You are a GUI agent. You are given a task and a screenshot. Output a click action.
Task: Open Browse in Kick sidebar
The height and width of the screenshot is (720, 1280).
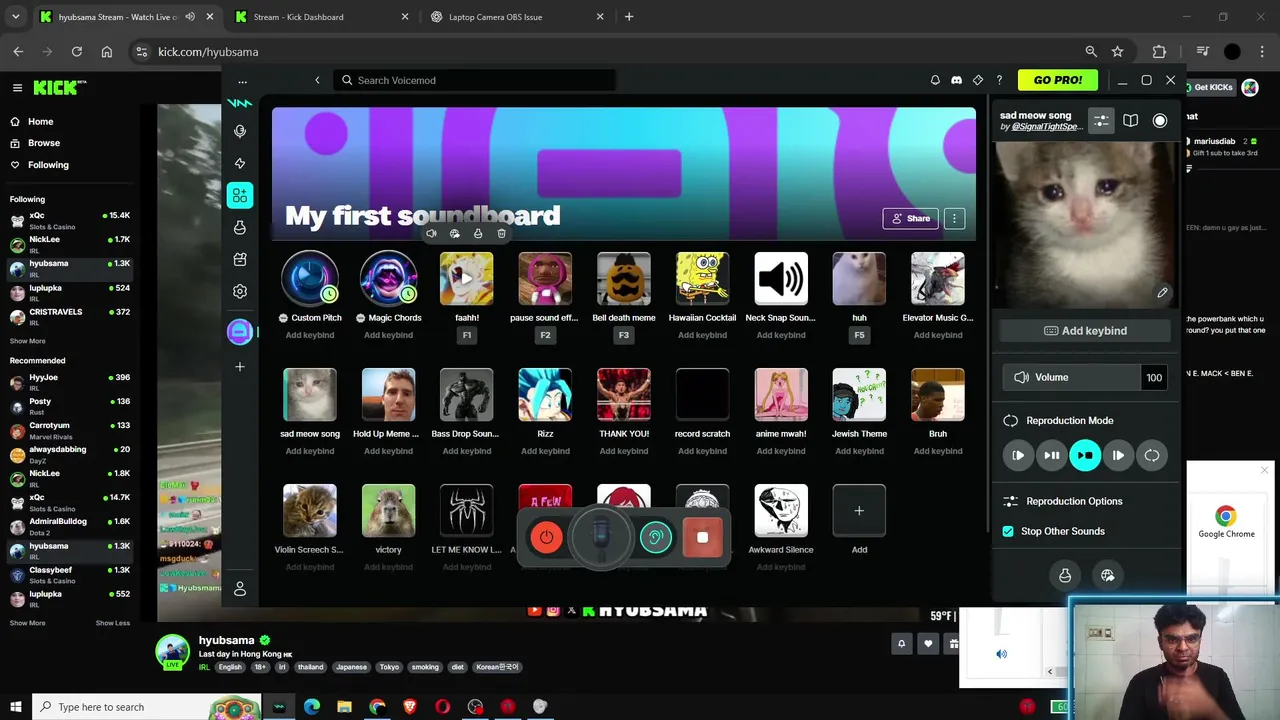(44, 143)
